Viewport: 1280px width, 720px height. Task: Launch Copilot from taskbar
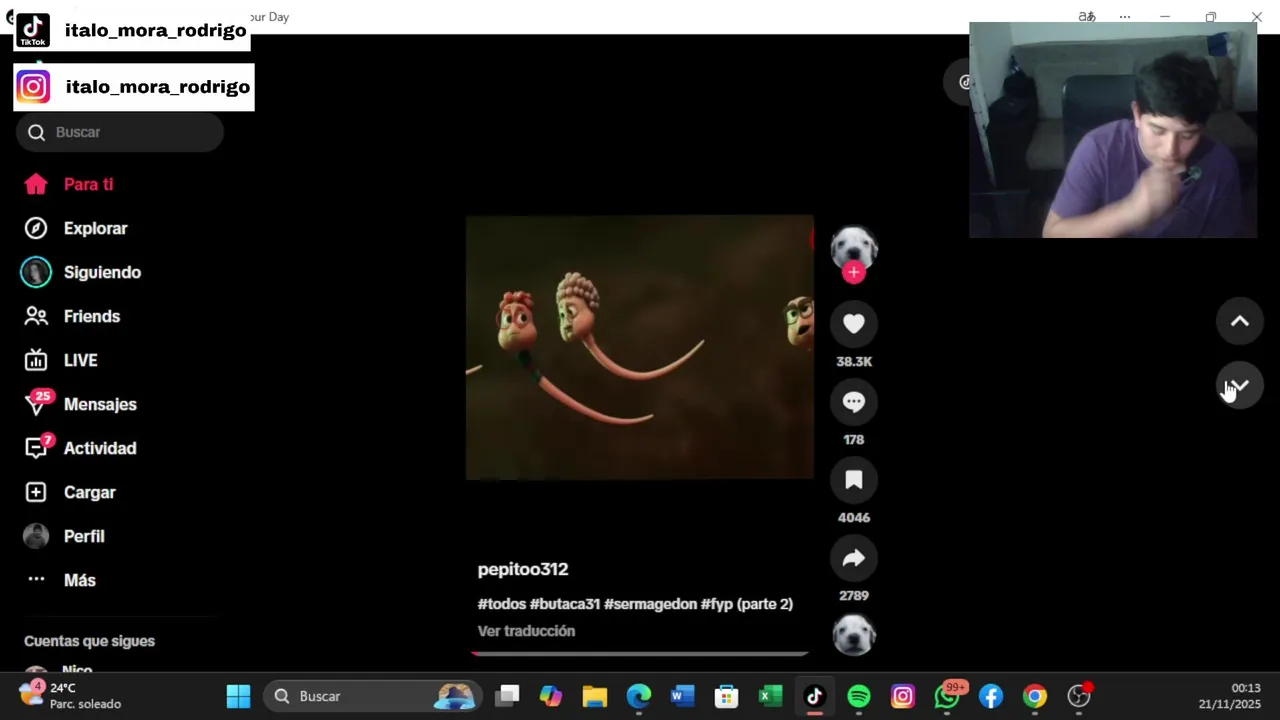551,696
